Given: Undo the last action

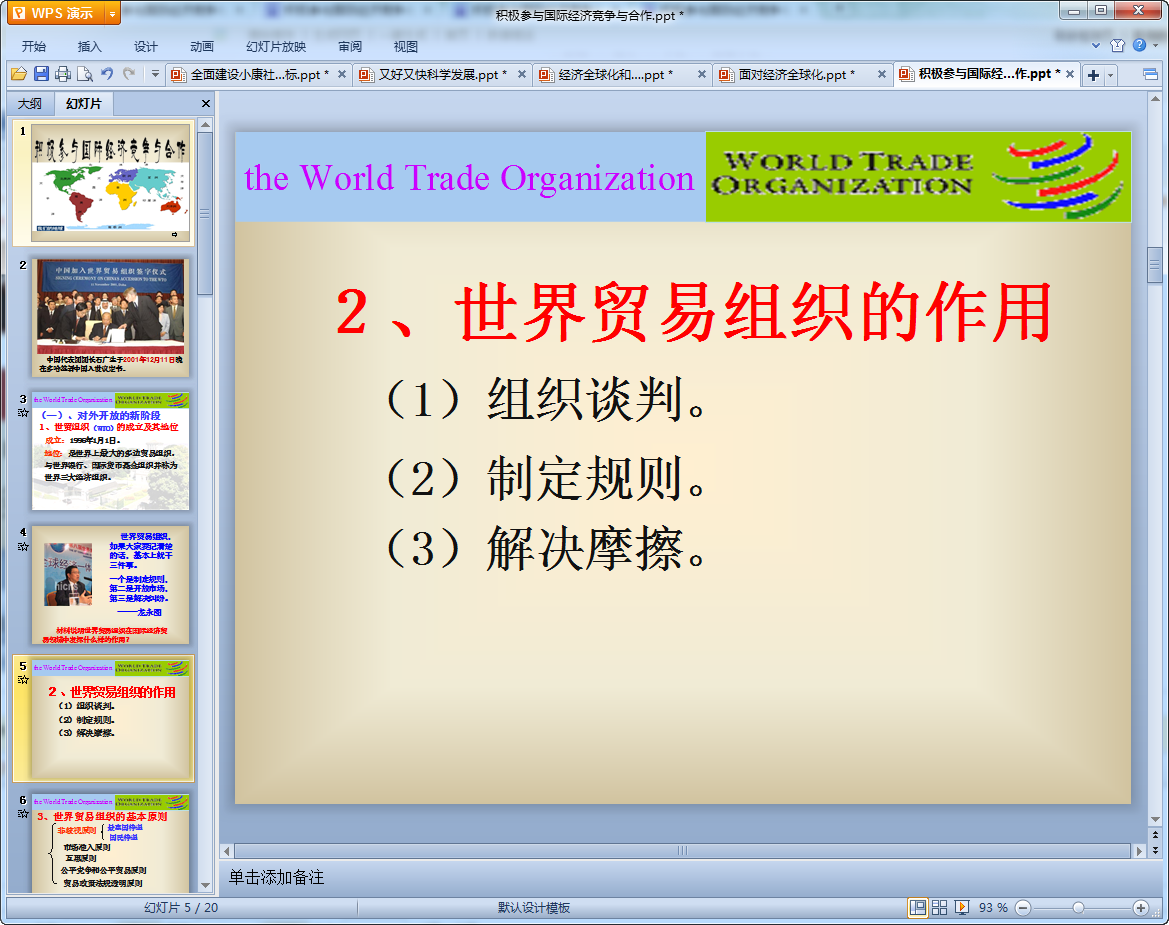Looking at the screenshot, I should pos(107,74).
